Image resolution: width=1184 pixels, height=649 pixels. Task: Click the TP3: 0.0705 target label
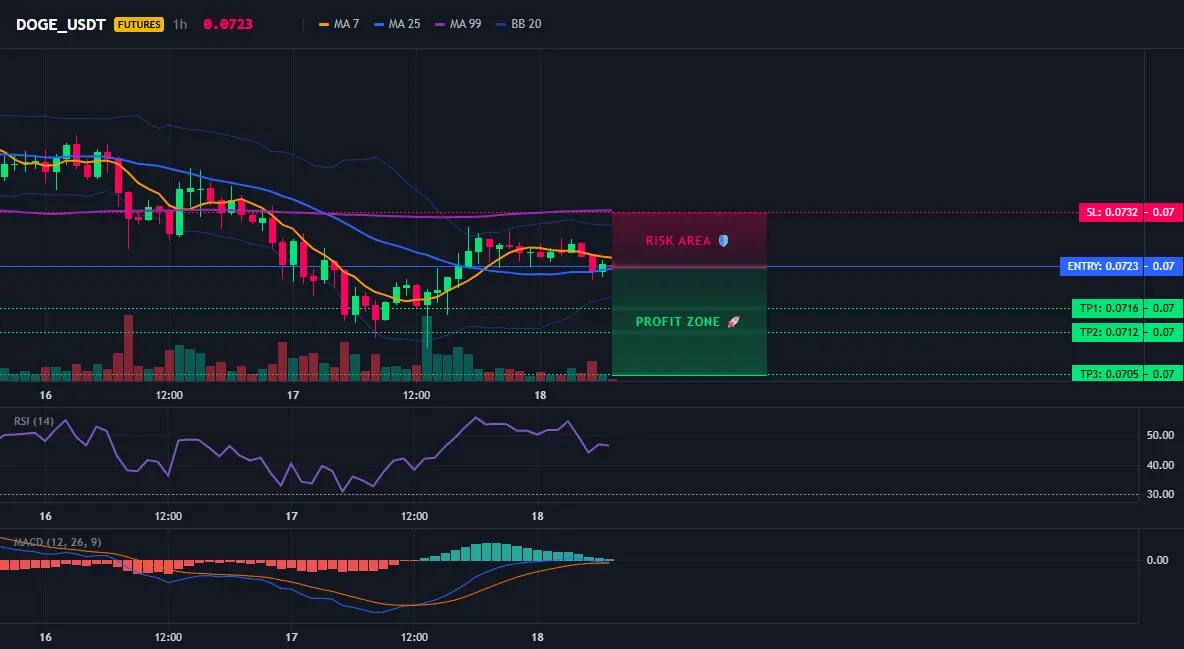[1108, 374]
